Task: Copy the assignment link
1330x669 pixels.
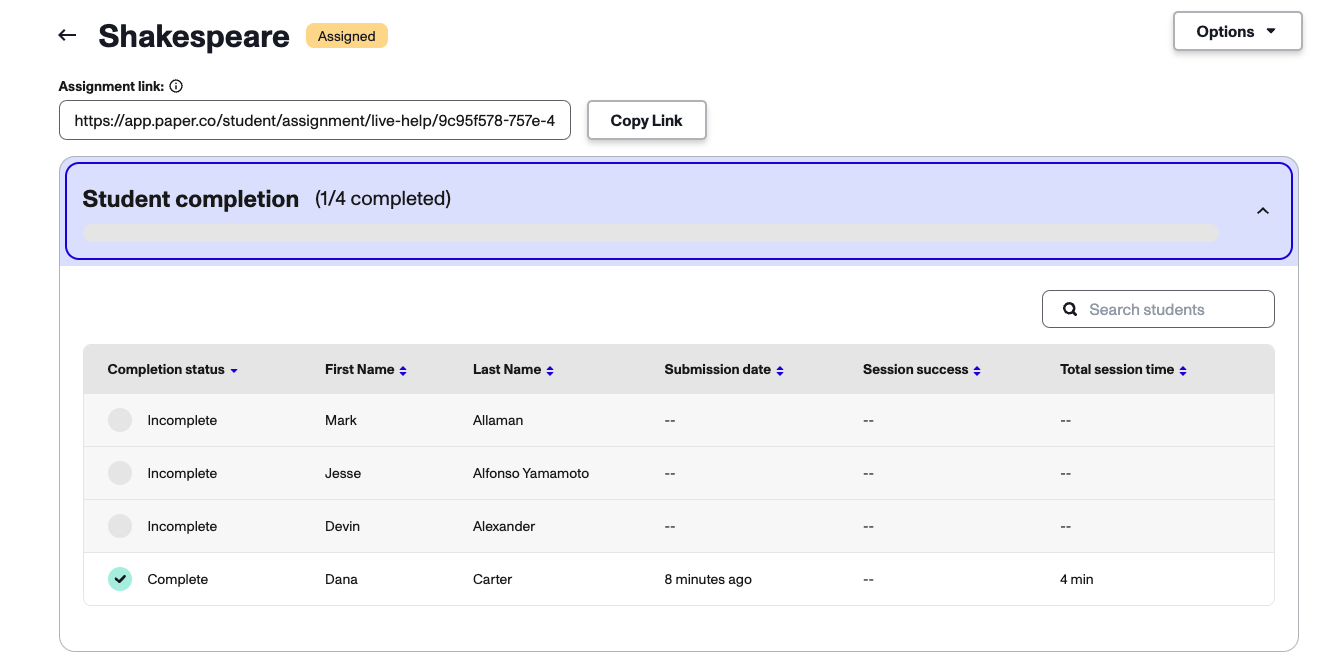Action: [646, 120]
